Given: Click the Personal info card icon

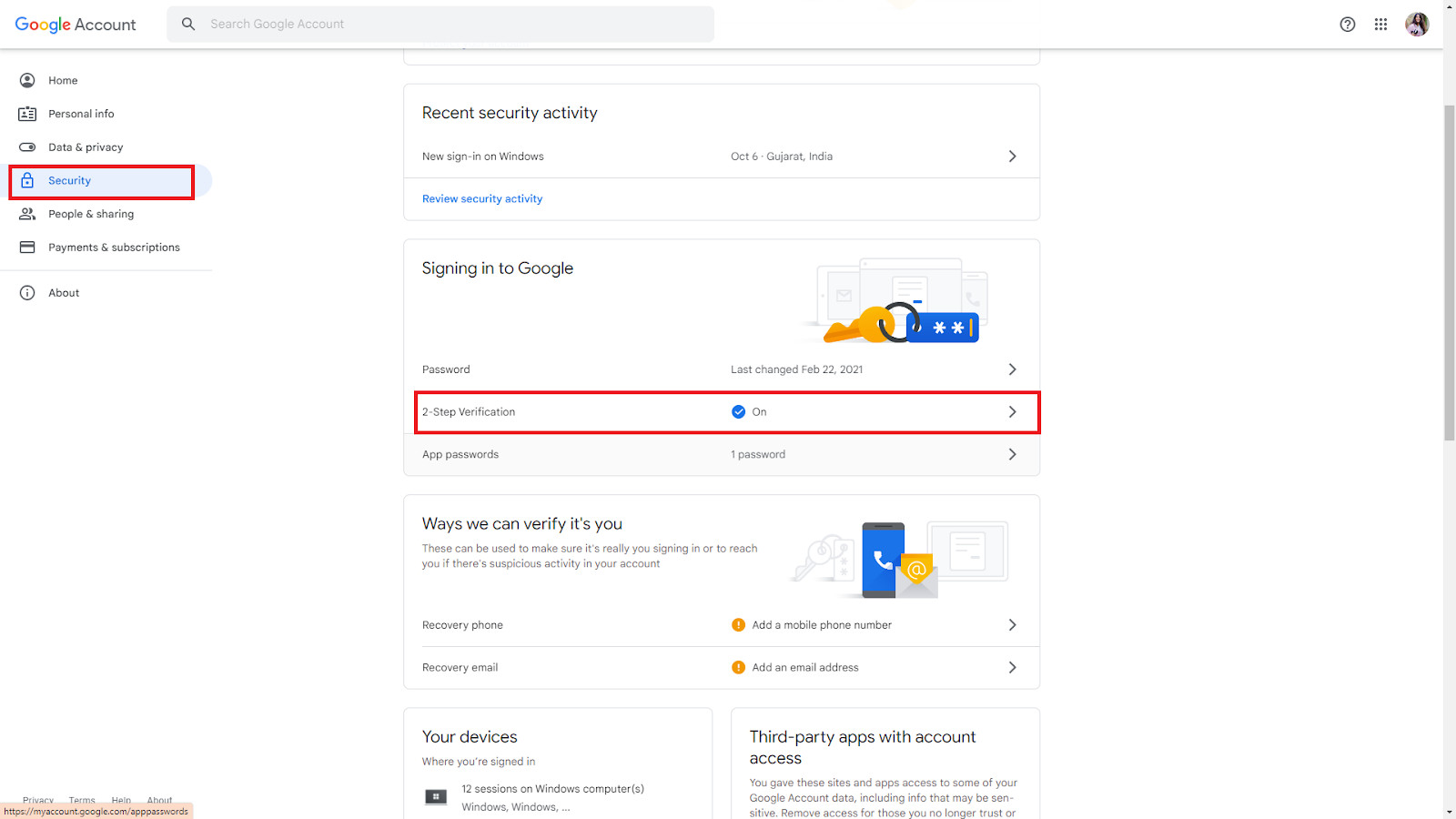Looking at the screenshot, I should tap(27, 114).
